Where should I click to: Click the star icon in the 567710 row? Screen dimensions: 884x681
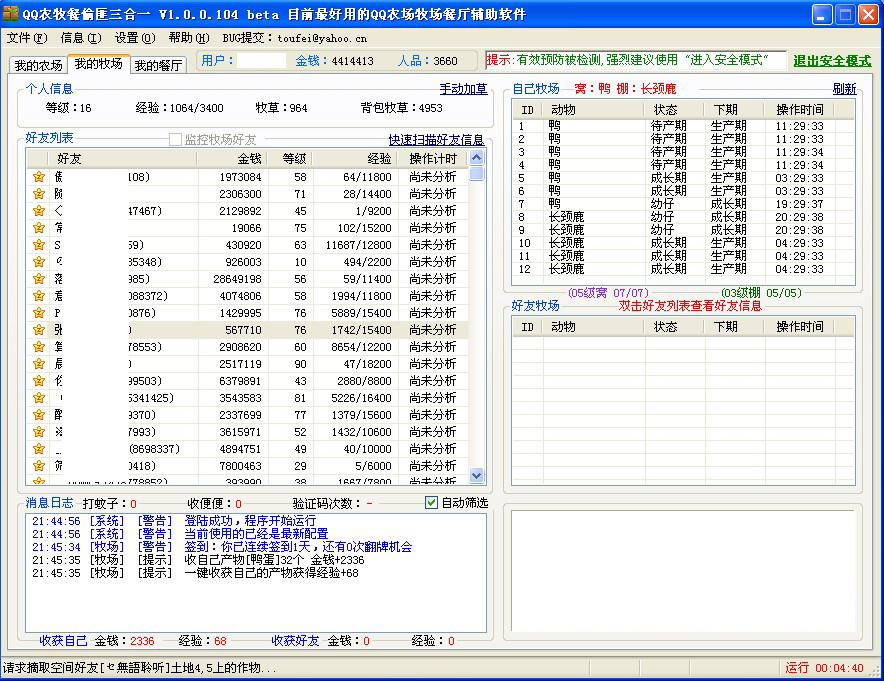39,330
